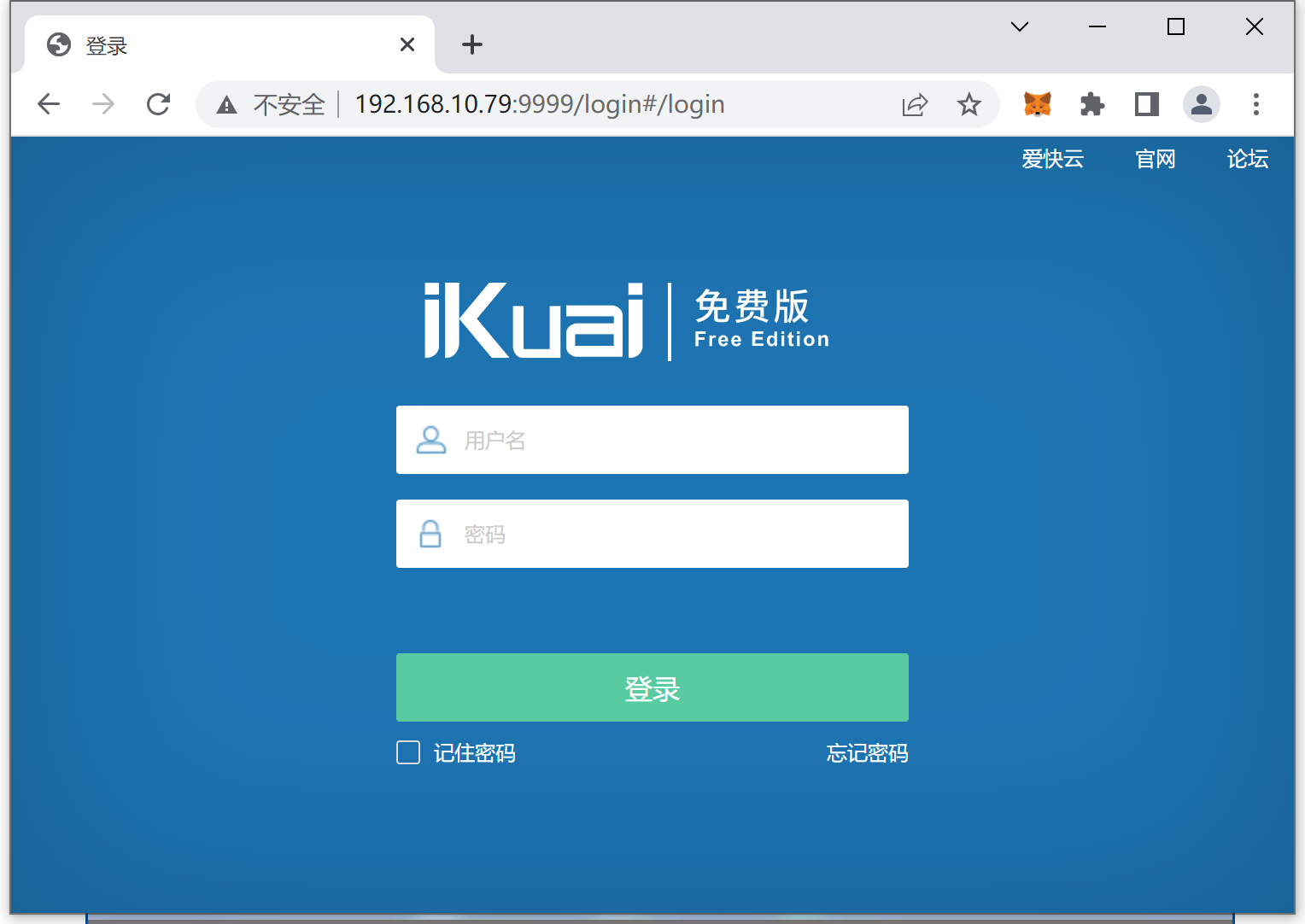Close the browser window
The image size is (1305, 924).
[1255, 26]
